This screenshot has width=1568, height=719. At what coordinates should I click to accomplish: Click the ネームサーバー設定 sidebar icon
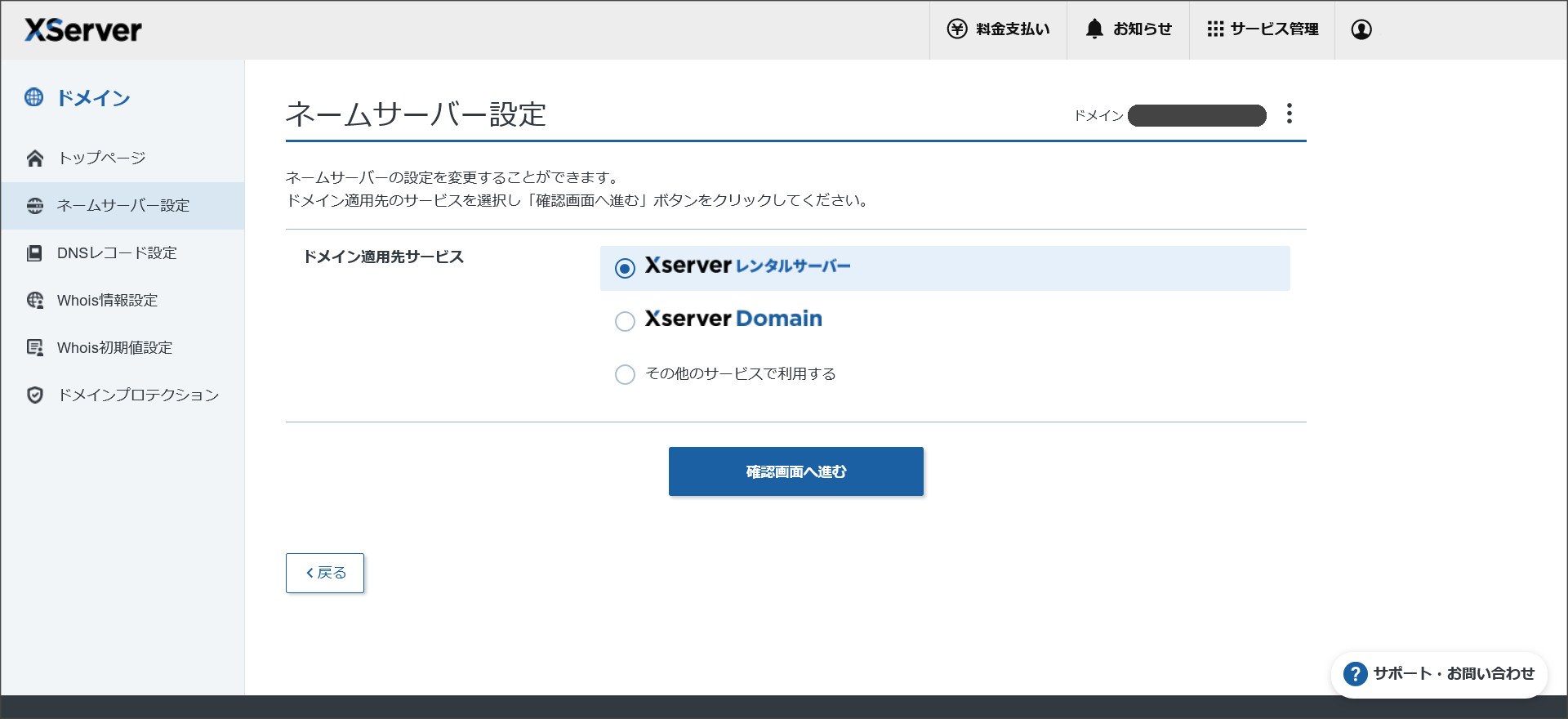pos(35,206)
